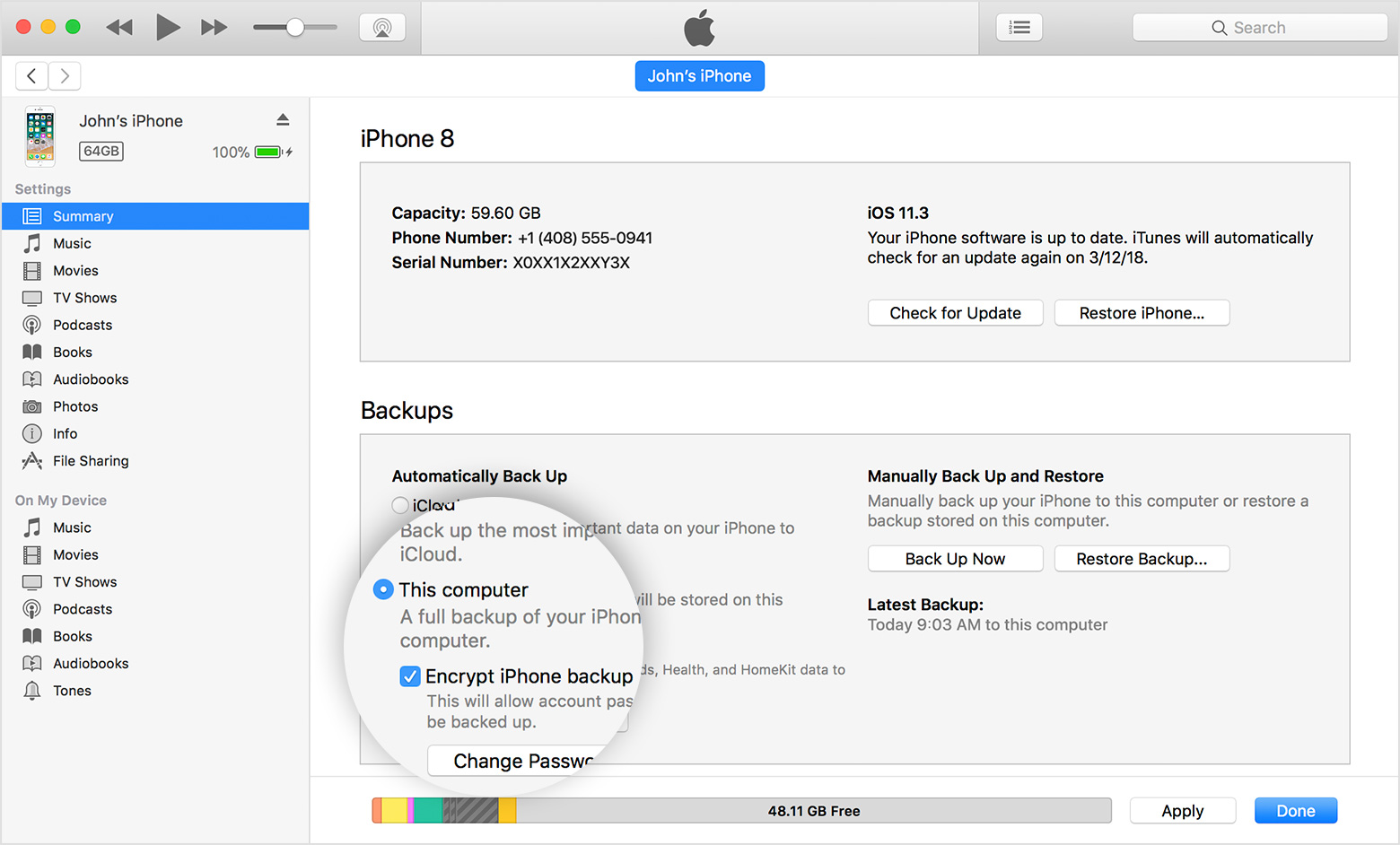Click Check for Update button
The image size is (1400, 845).
pyautogui.click(x=956, y=313)
